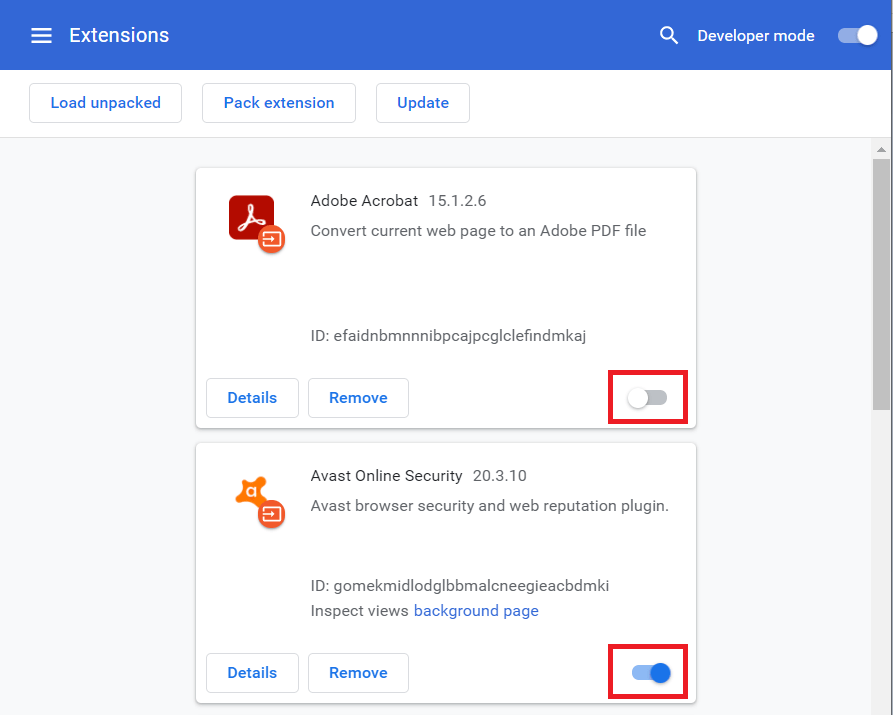Click the 'Convert current web page' description
The width and height of the screenshot is (894, 716).
coord(478,231)
